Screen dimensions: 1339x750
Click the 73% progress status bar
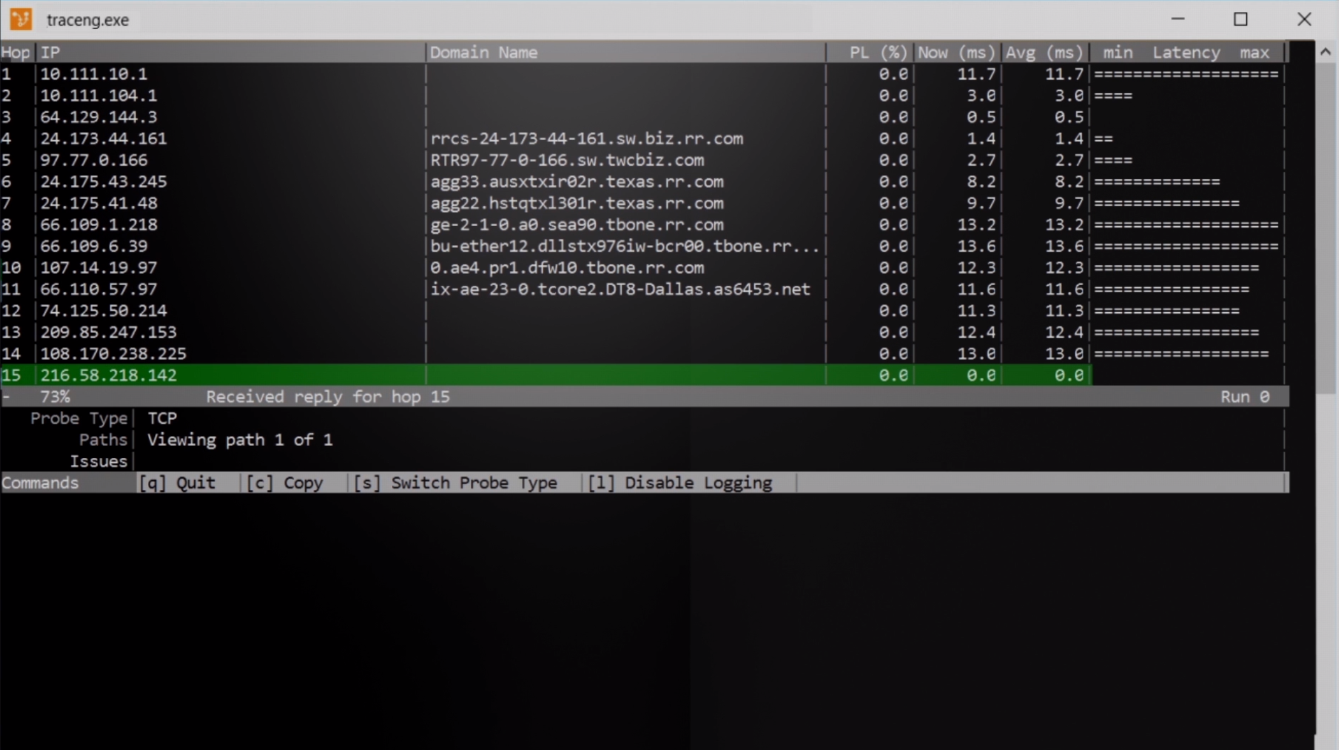tap(644, 397)
